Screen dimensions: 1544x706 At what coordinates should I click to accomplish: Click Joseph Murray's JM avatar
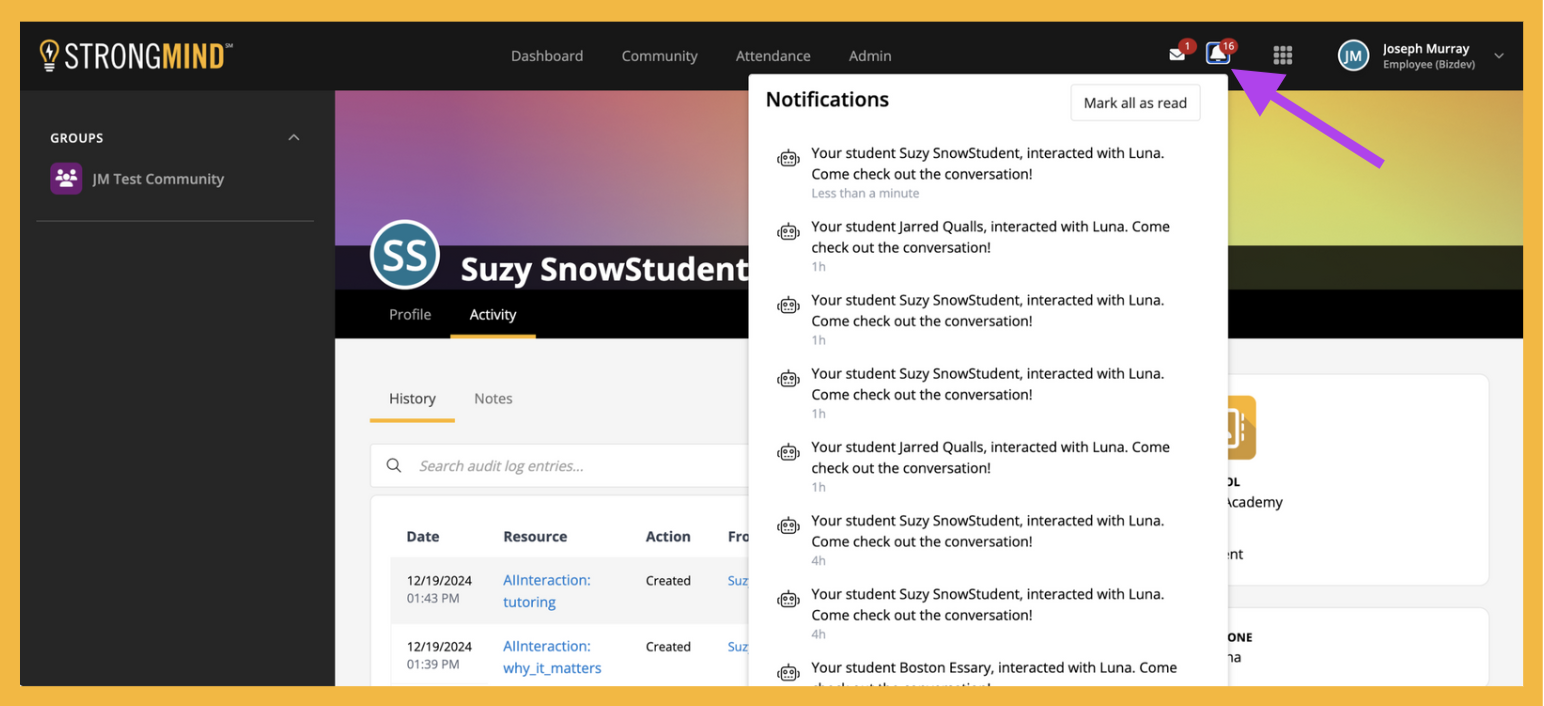[x=1353, y=56]
